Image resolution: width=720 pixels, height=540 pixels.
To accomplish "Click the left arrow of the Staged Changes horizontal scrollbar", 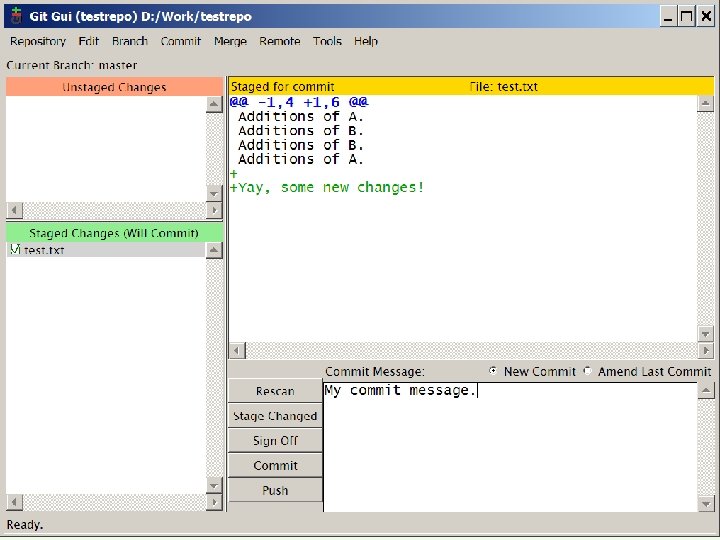I will 14,502.
